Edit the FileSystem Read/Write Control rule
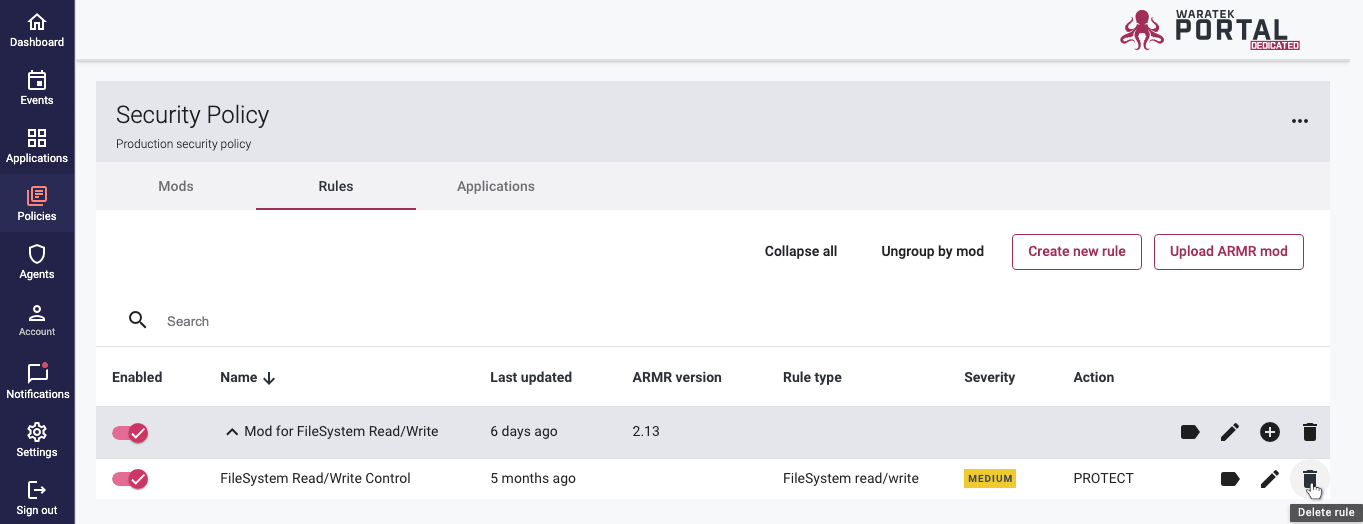Image resolution: width=1363 pixels, height=524 pixels. click(x=1270, y=479)
